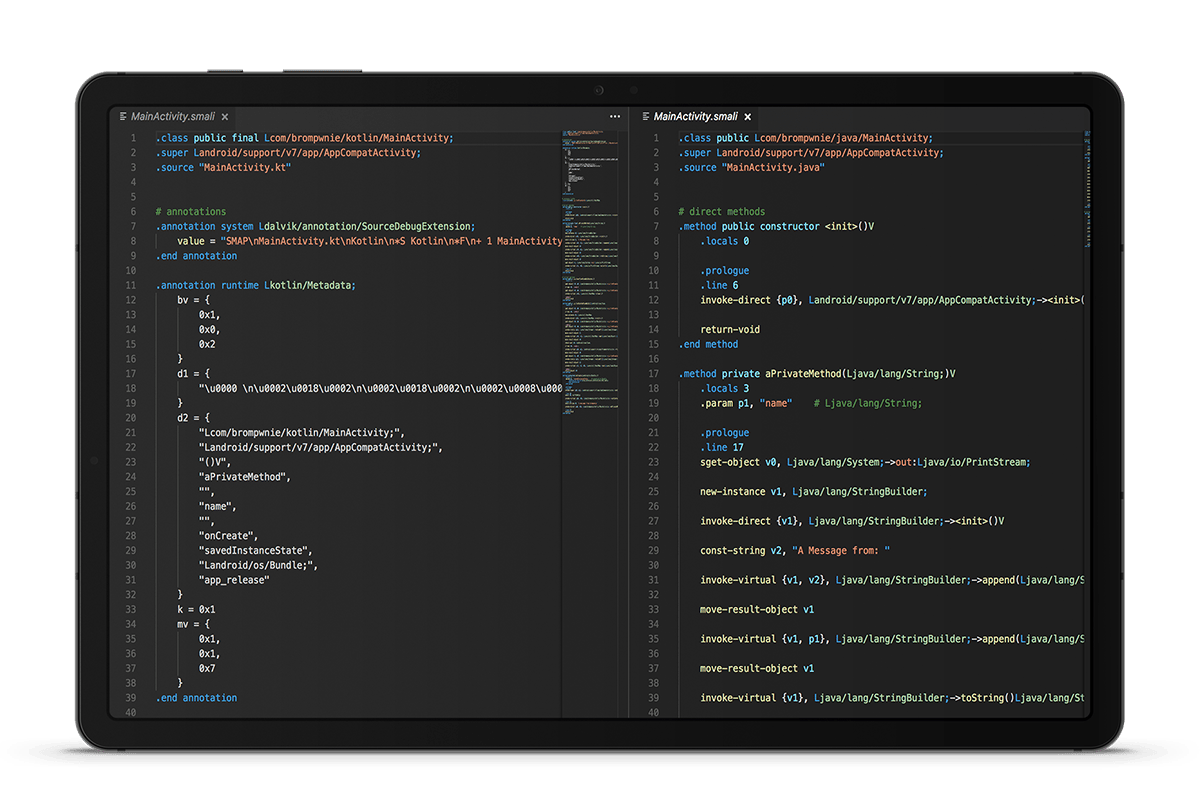Click line number 11 in left editor
The height and width of the screenshot is (801, 1200).
pyautogui.click(x=129, y=286)
